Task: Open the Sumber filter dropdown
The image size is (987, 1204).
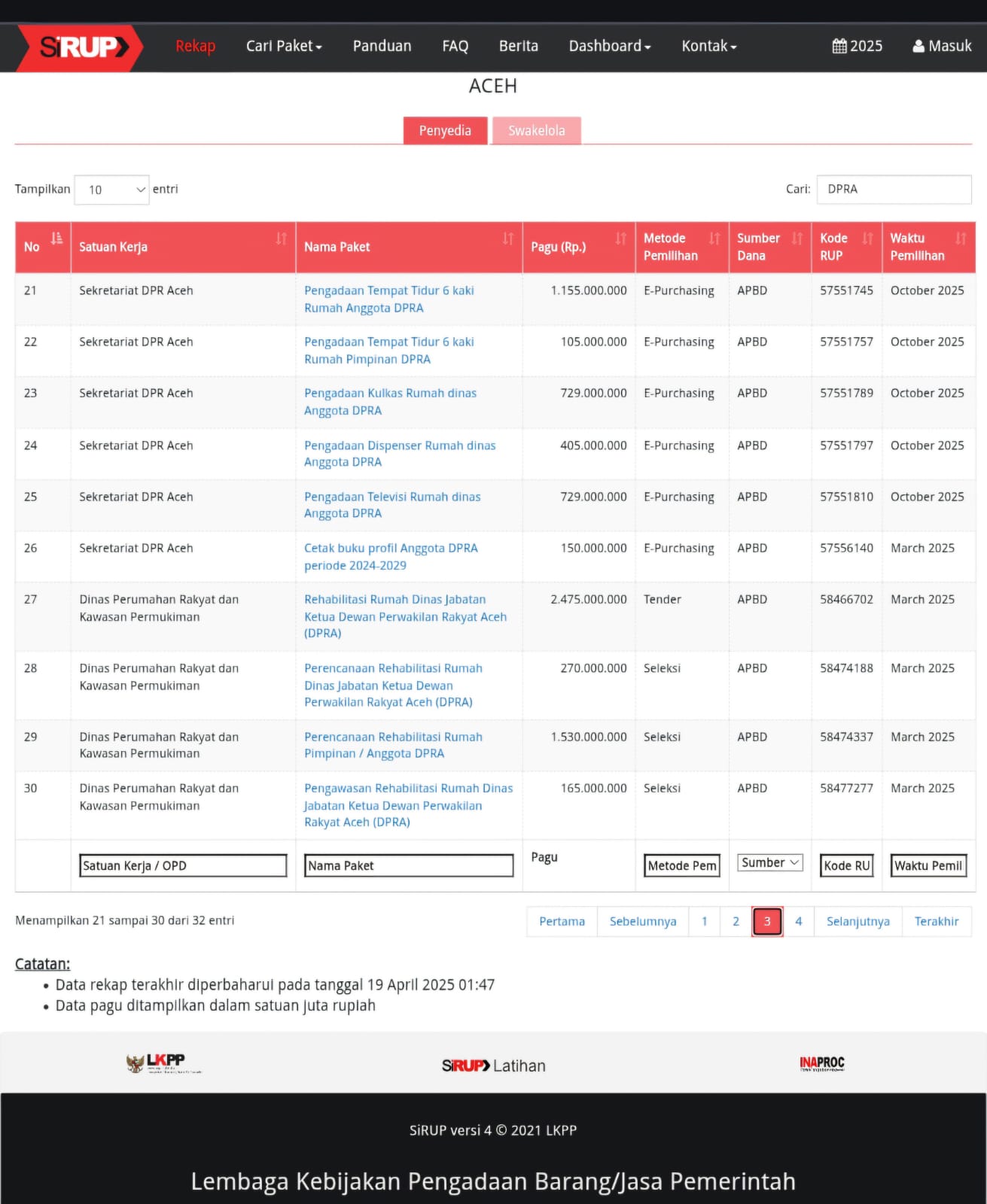Action: (x=769, y=863)
